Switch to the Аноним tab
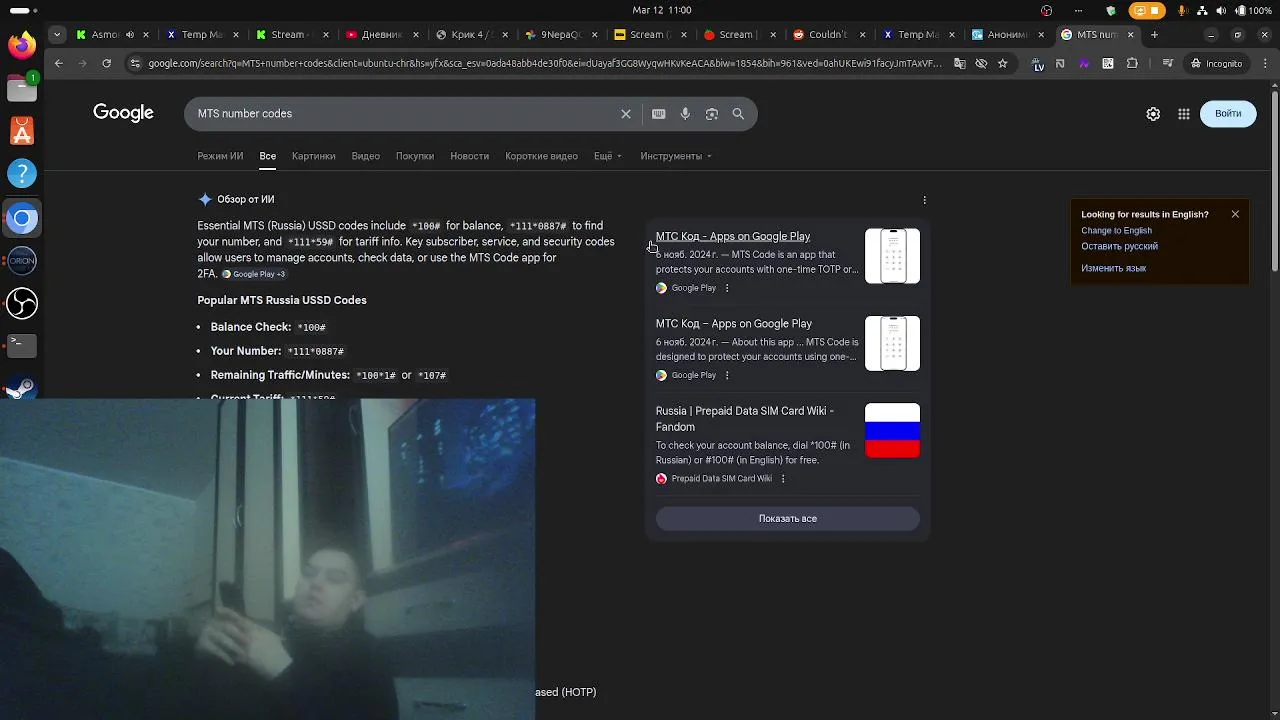1280x720 pixels. point(1006,34)
